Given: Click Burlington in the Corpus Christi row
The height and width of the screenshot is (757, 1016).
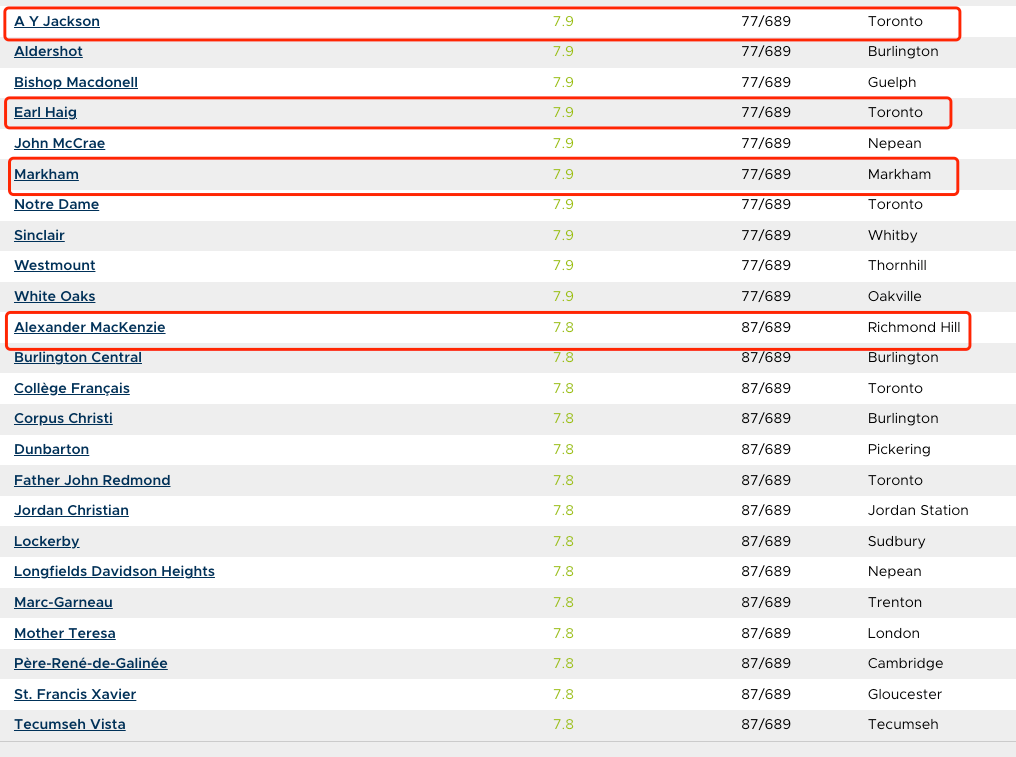Looking at the screenshot, I should (903, 418).
